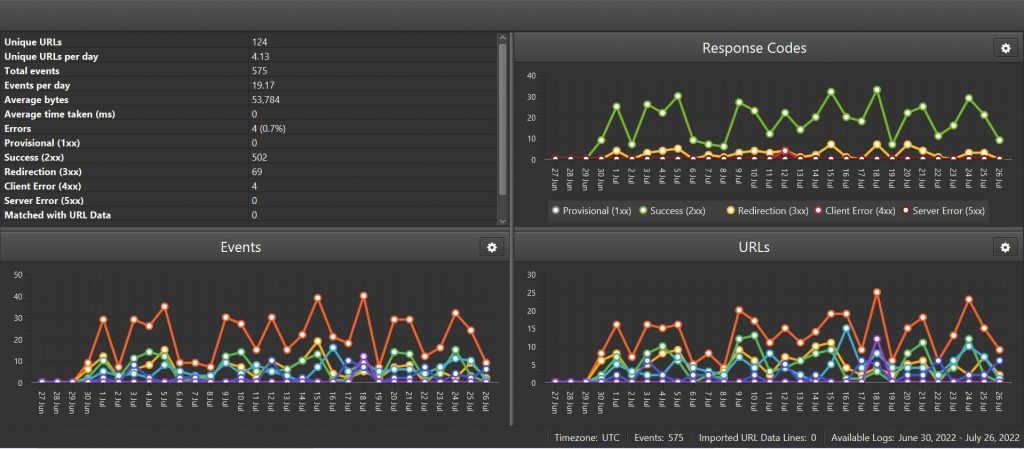Toggle Server Error (5xx) legend series
Screen dimensions: 1024x449
click(x=942, y=211)
